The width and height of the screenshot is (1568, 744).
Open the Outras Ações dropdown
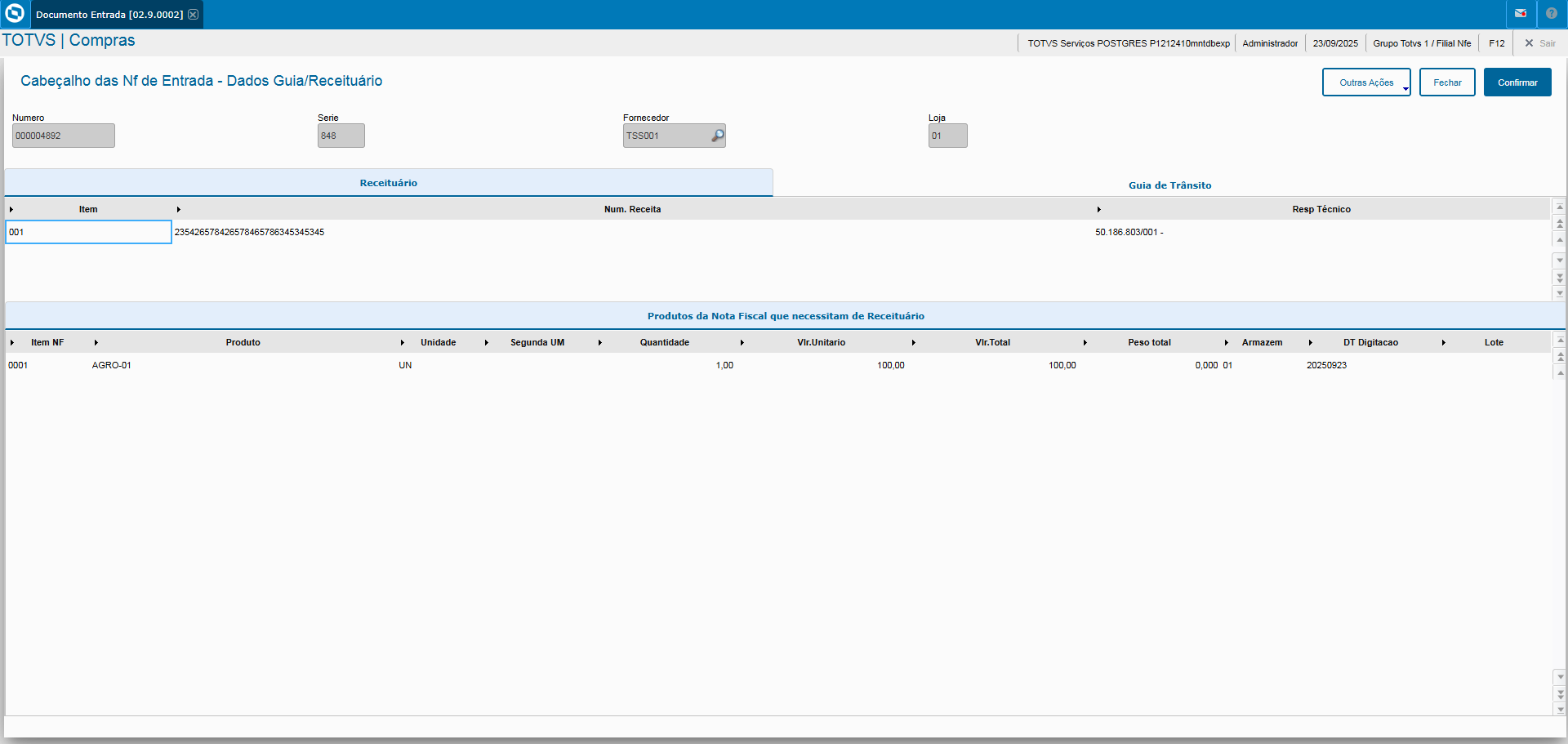point(1366,82)
